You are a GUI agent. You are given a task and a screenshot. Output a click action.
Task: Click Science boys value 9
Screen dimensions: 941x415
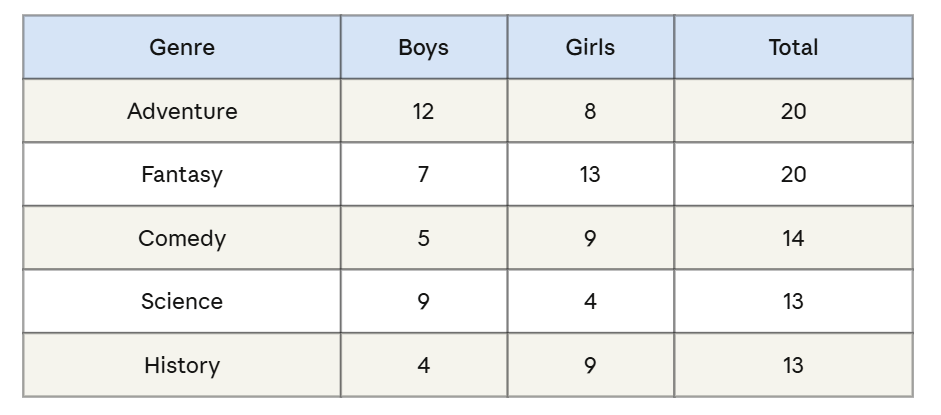pyautogui.click(x=424, y=301)
